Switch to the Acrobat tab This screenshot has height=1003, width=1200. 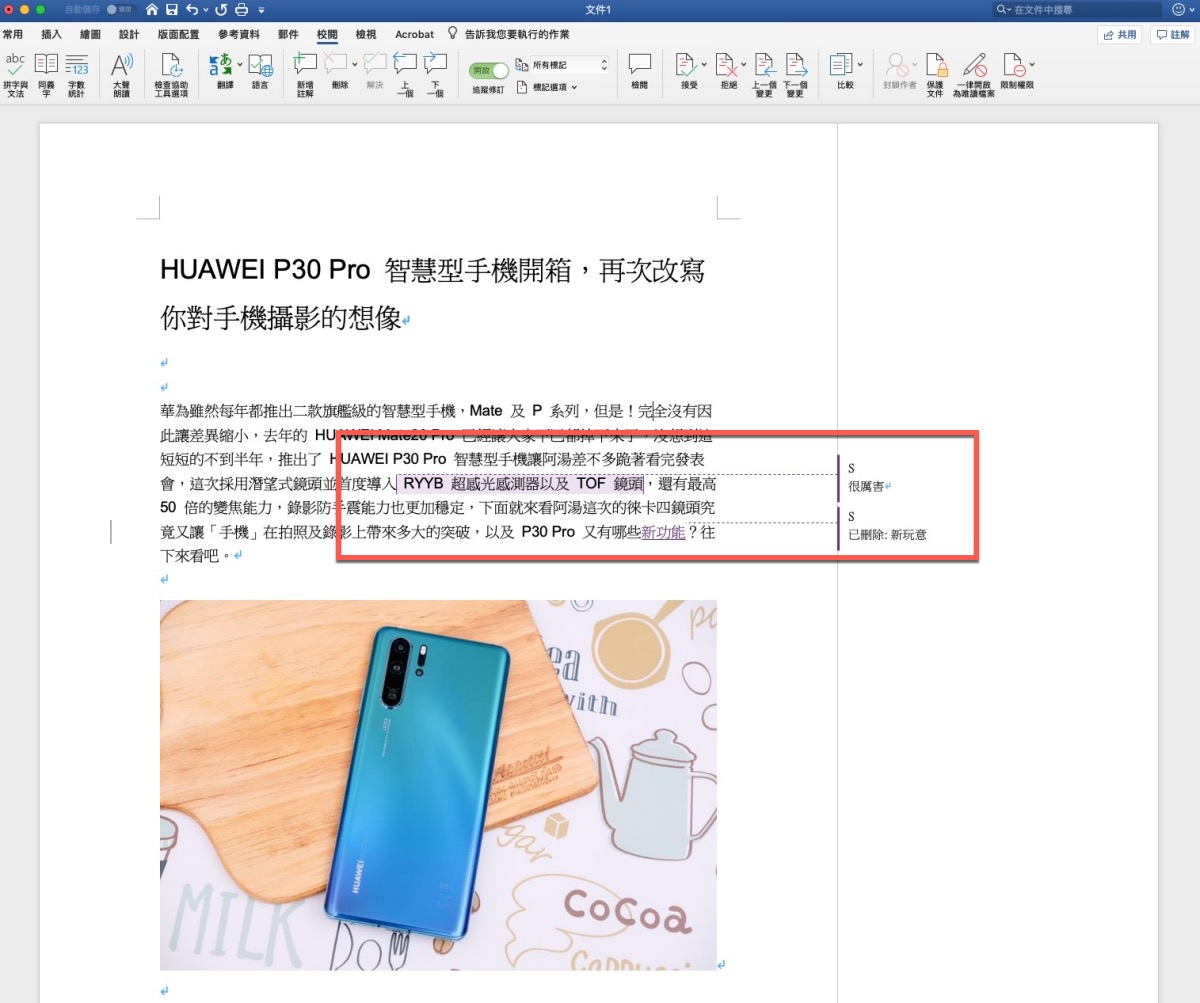tap(414, 34)
